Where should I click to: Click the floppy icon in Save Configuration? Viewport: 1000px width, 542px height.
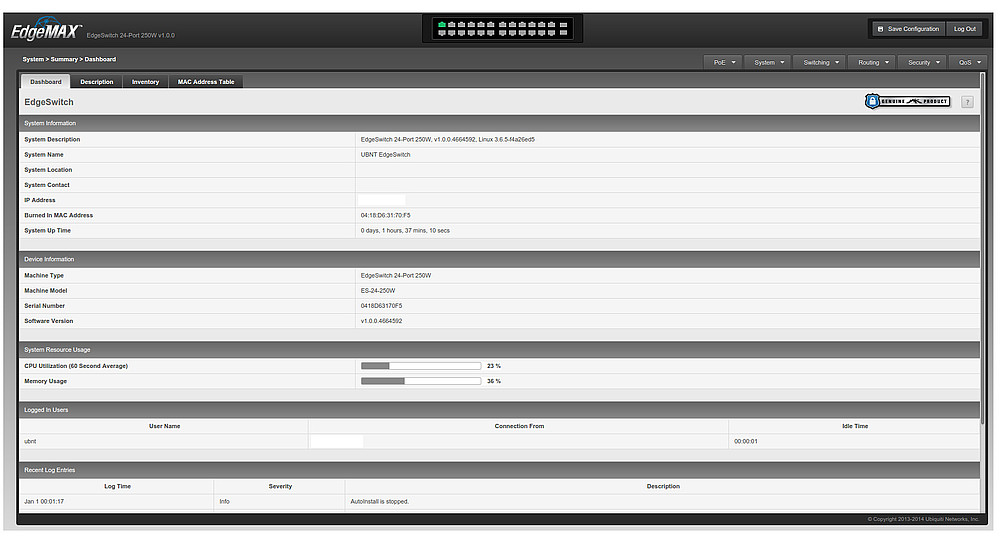coord(880,29)
